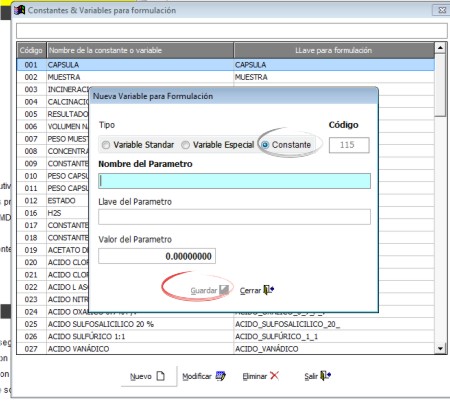Click the MUESTRA key cell
The height and width of the screenshot is (402, 450).
point(334,77)
